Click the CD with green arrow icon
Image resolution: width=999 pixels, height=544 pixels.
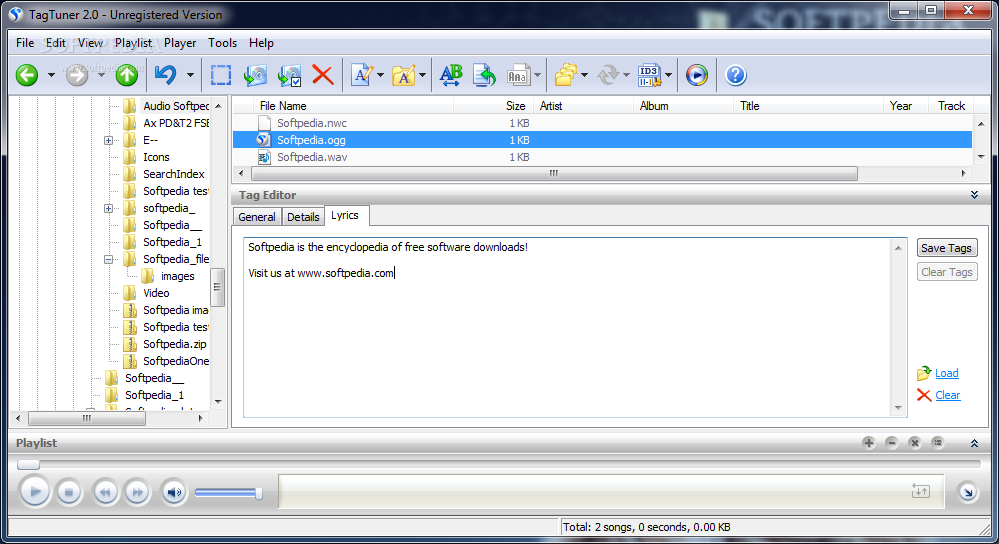pos(255,75)
